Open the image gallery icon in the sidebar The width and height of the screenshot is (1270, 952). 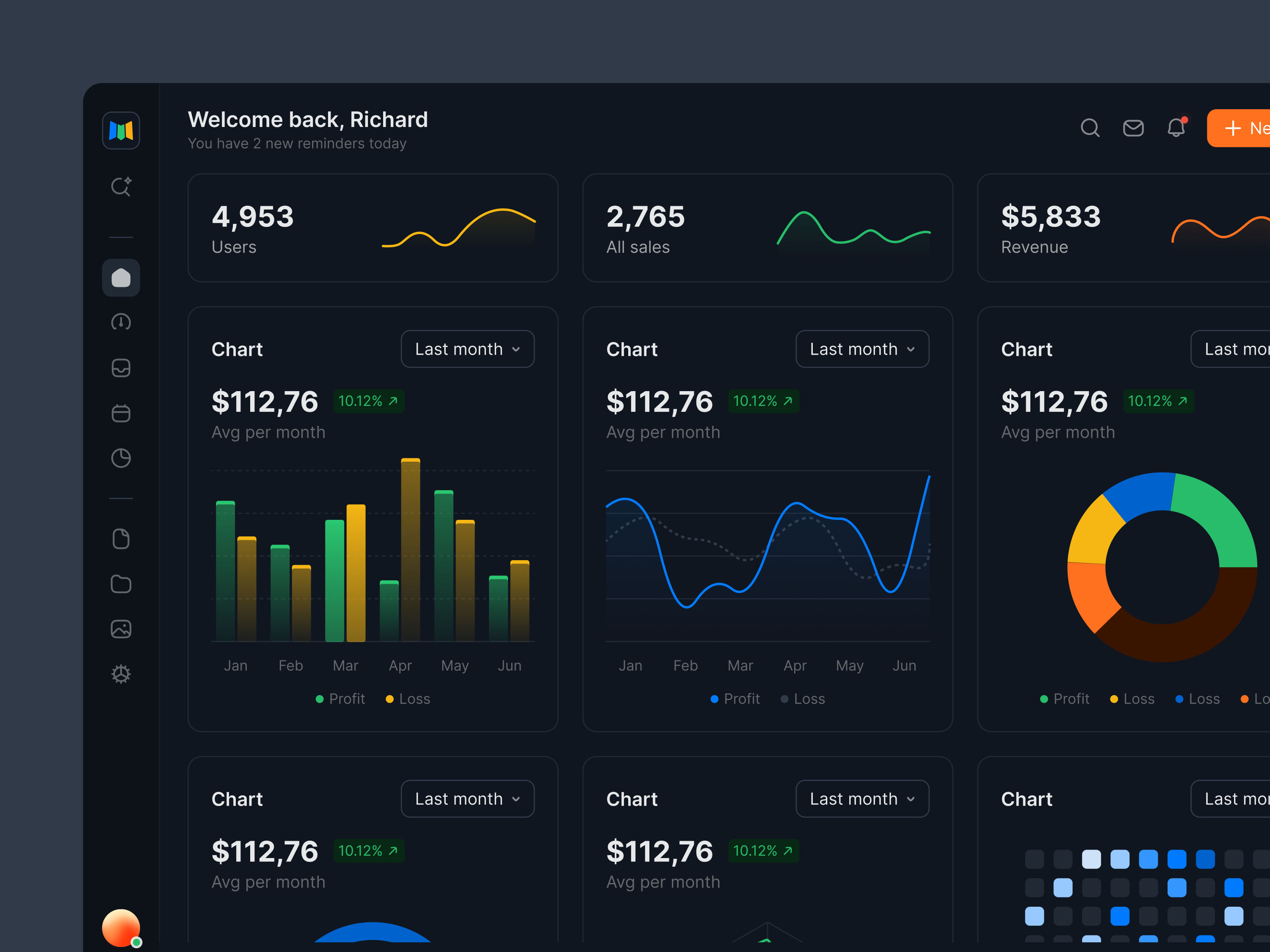tap(121, 629)
